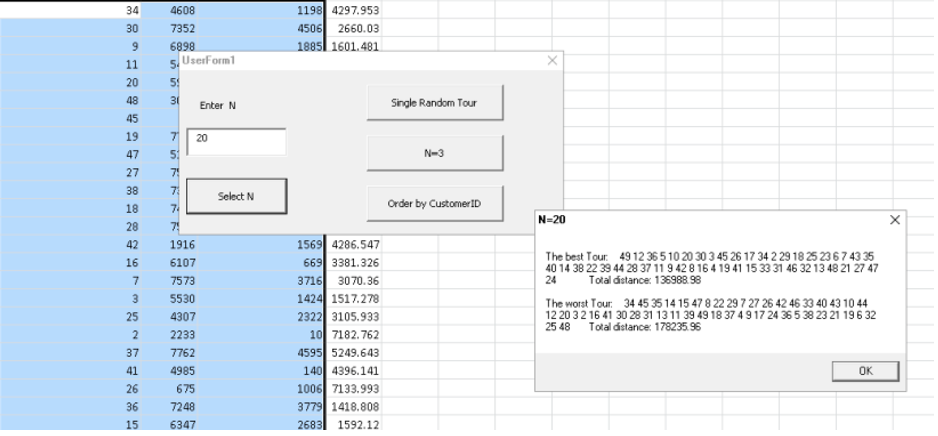Close the N=20 message box
Viewport: 938px width, 436px height.
pyautogui.click(x=894, y=220)
